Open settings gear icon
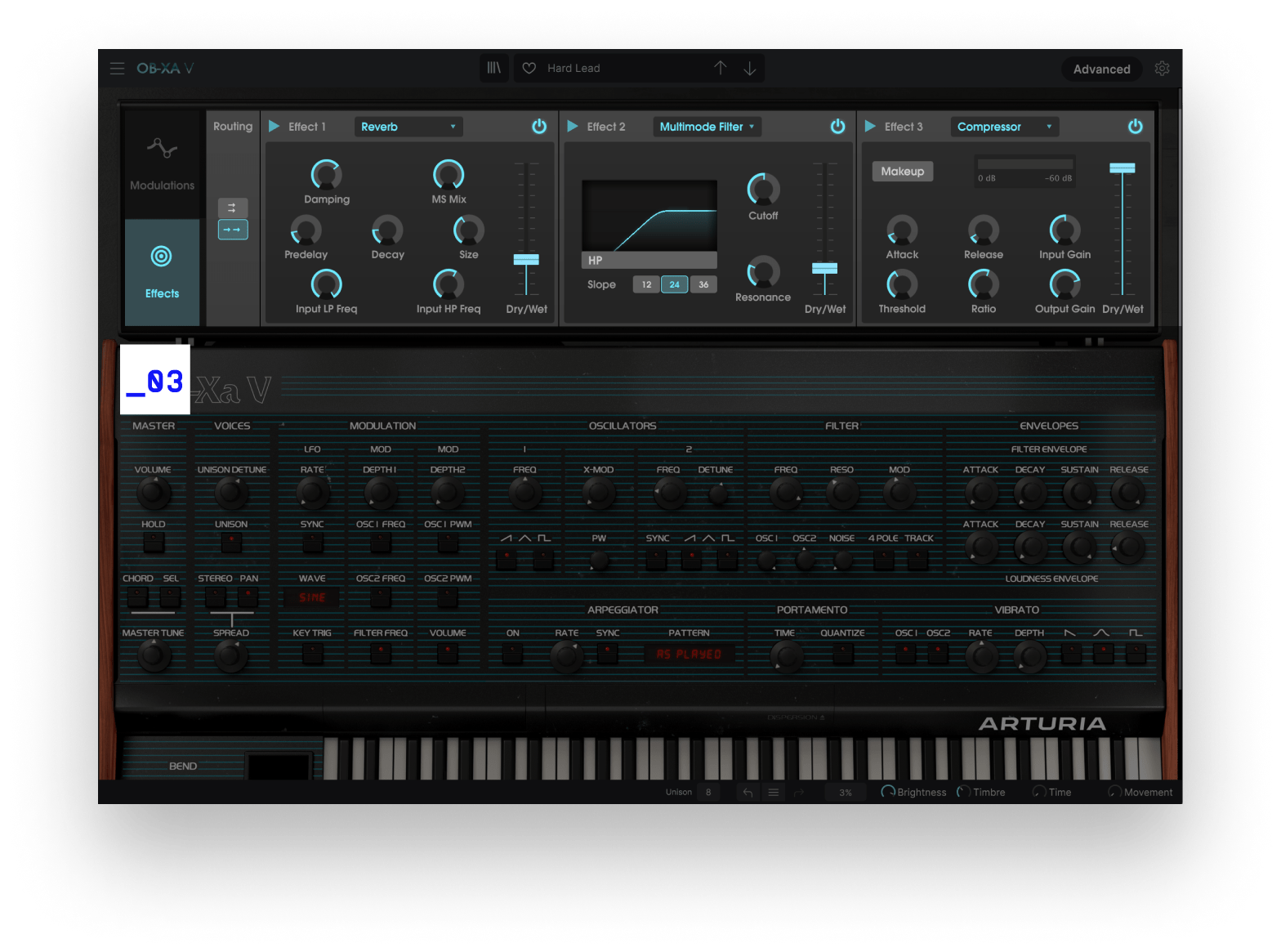Viewport: 1281px width, 952px height. (x=1162, y=69)
